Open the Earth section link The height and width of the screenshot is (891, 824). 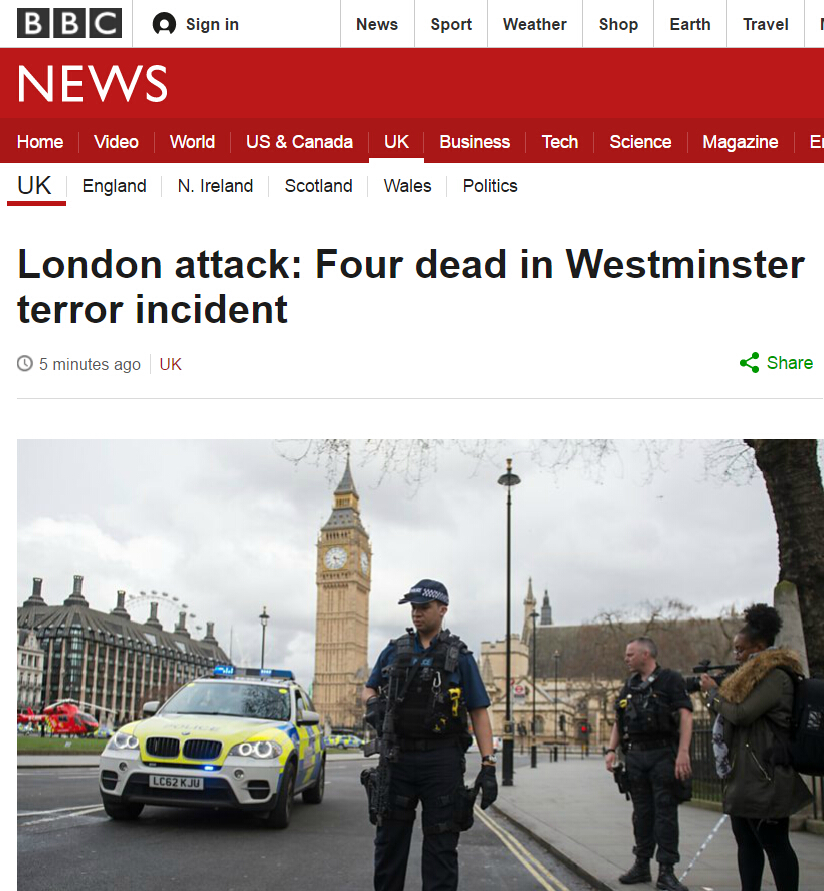[x=690, y=24]
